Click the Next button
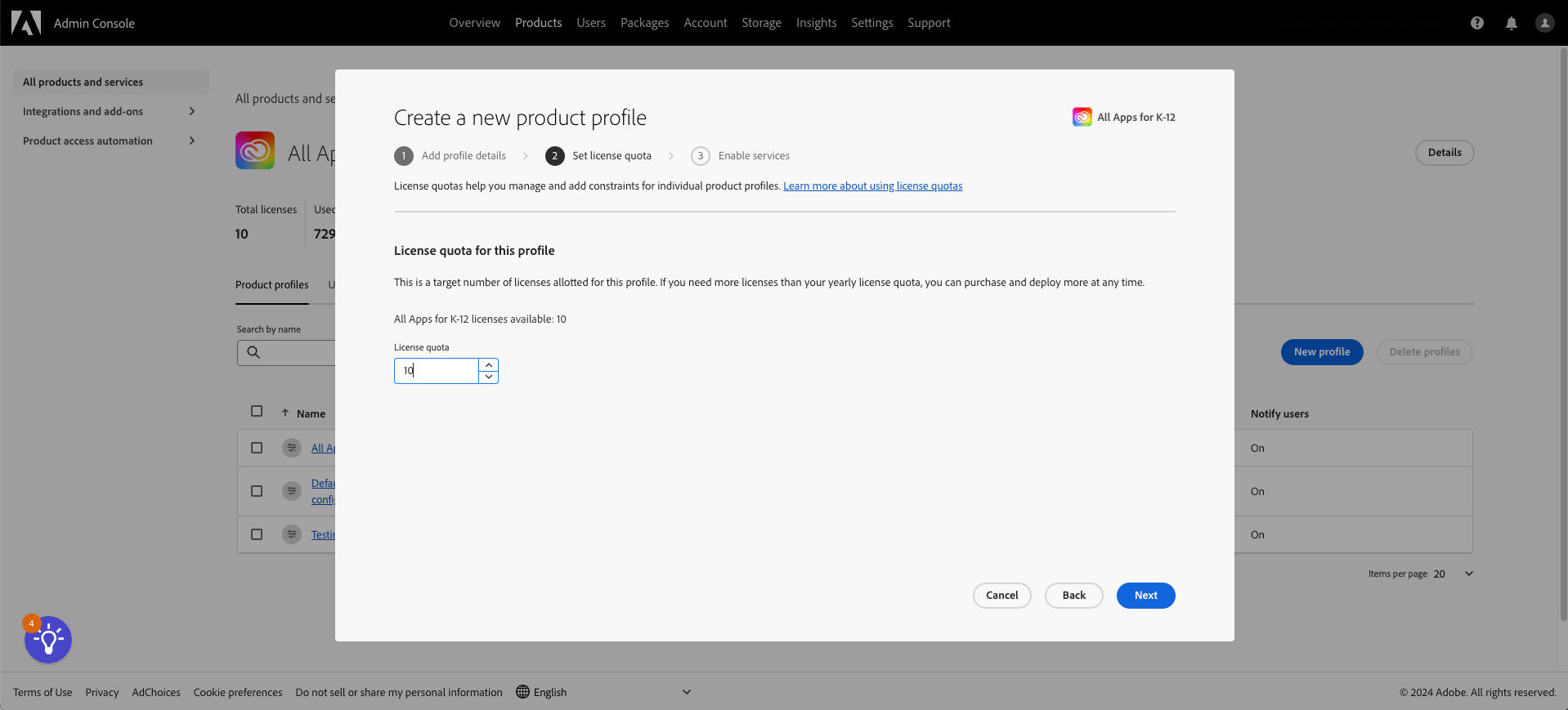The image size is (1568, 710). coord(1145,596)
